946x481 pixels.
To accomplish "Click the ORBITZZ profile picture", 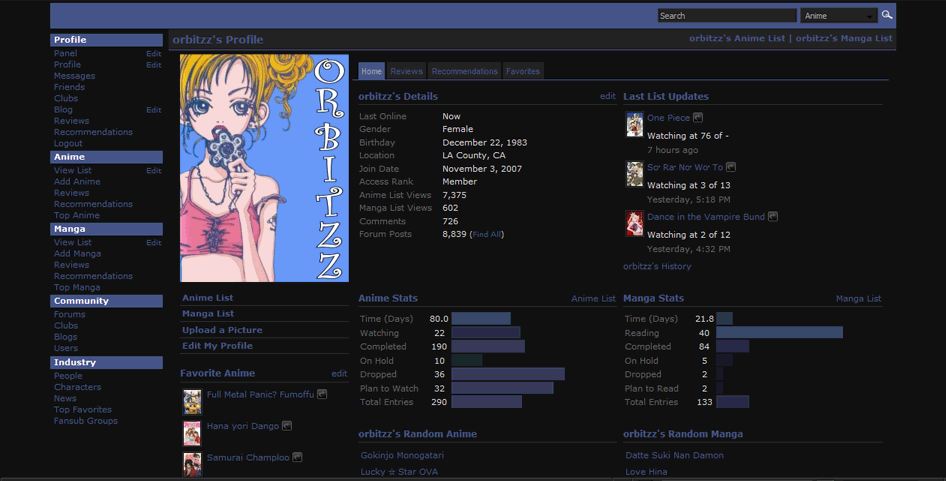I will (x=264, y=168).
